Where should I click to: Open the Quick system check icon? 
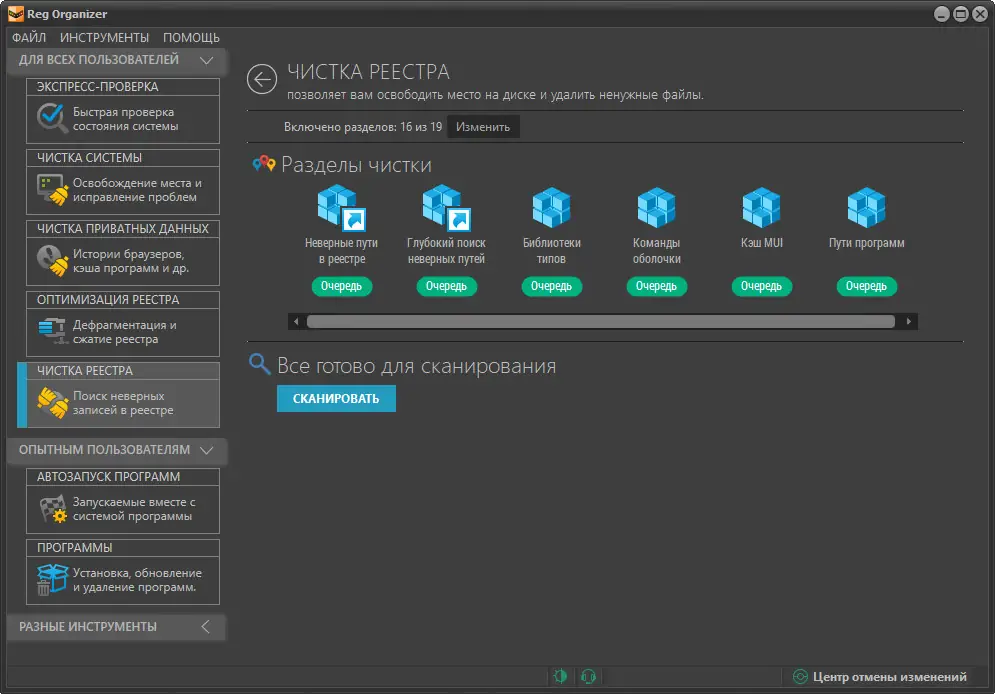tap(51, 118)
